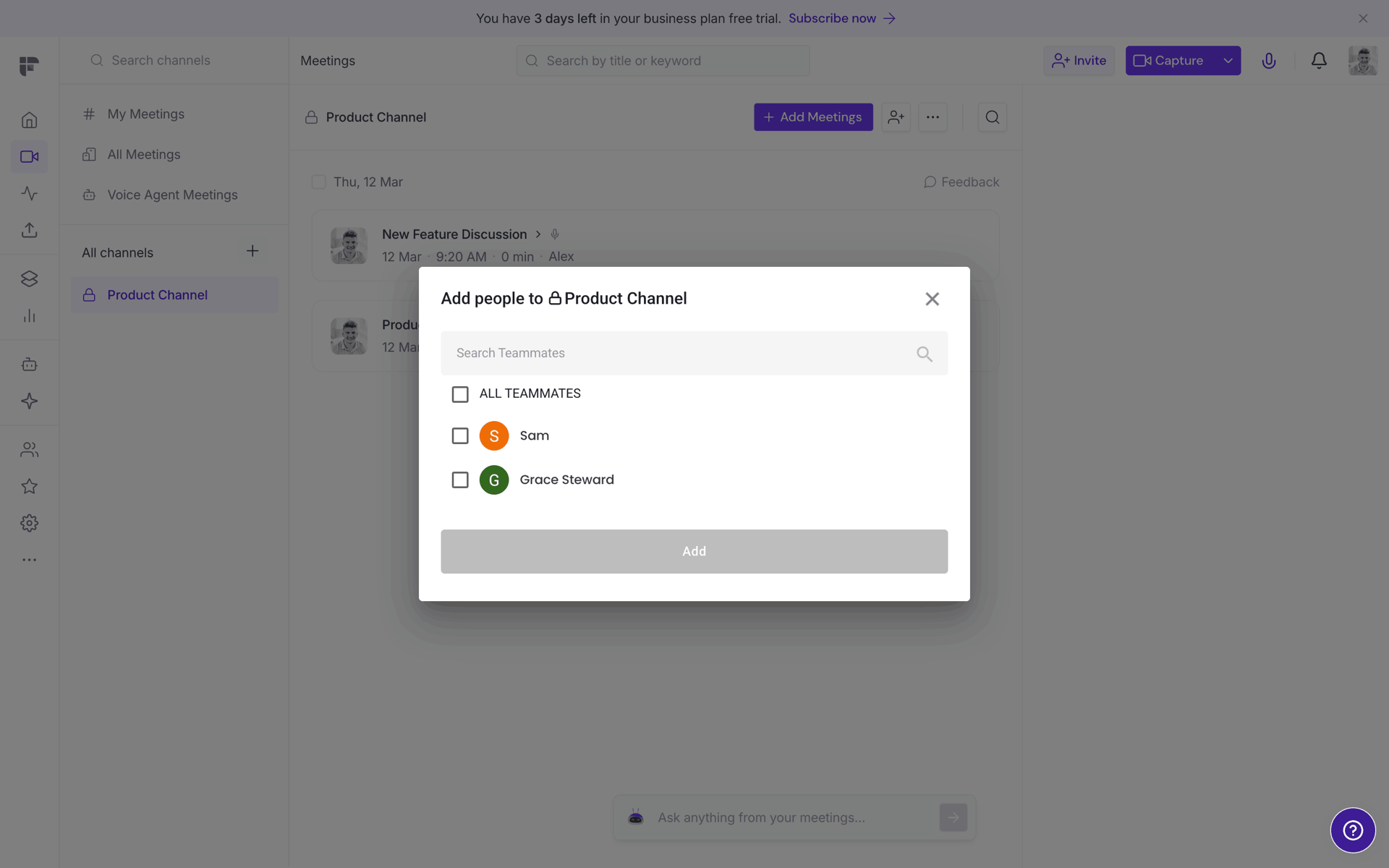Expand the Capture dropdown arrow
The image size is (1389, 868).
point(1228,61)
